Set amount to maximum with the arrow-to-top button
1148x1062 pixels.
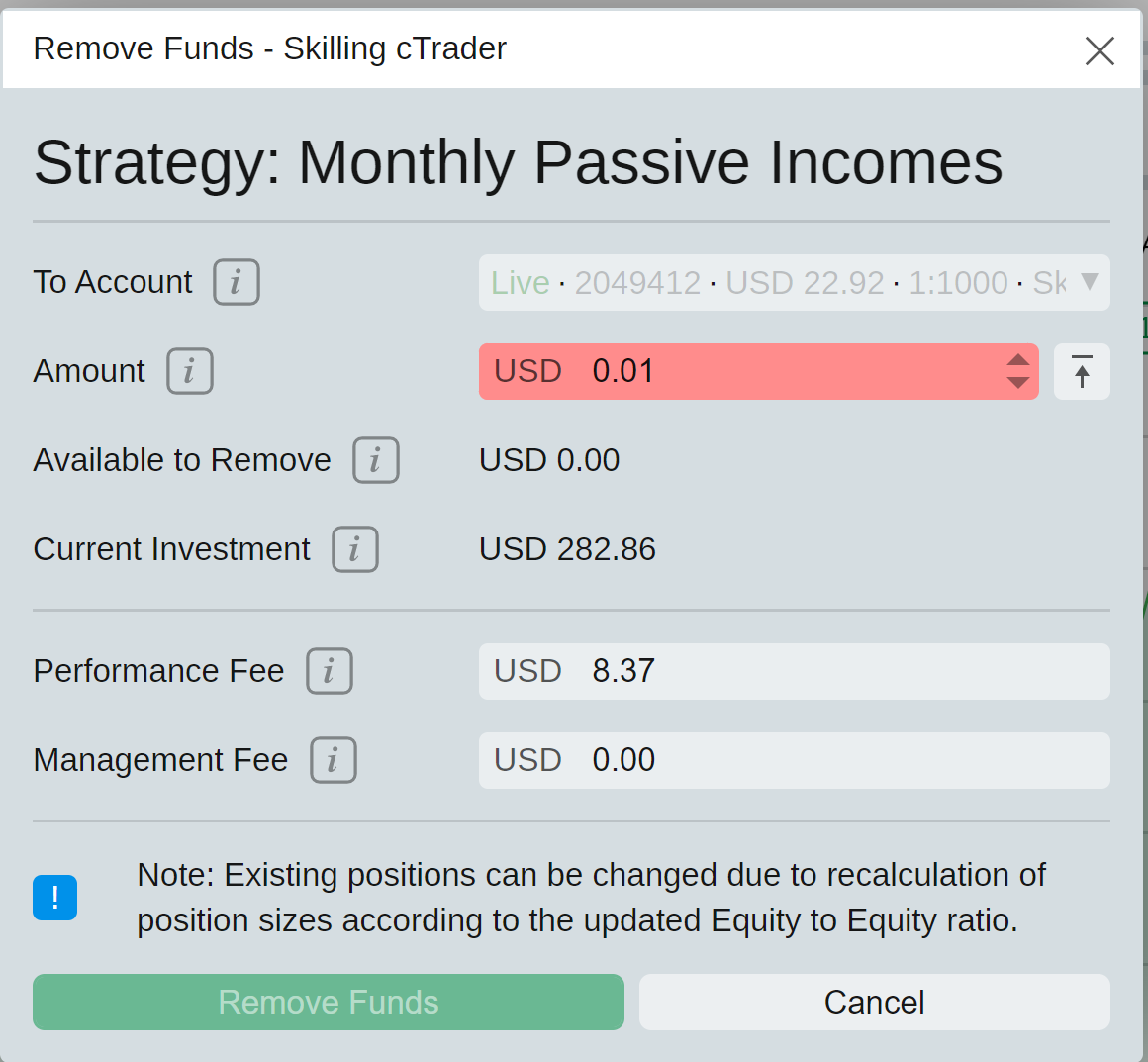[x=1082, y=371]
